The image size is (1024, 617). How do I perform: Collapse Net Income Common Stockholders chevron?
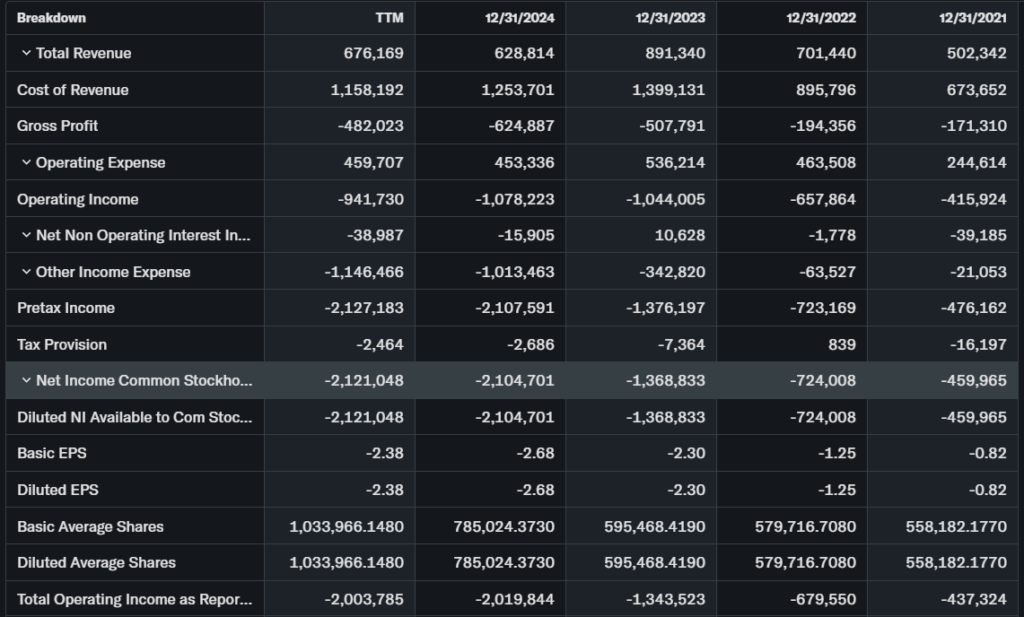point(26,380)
